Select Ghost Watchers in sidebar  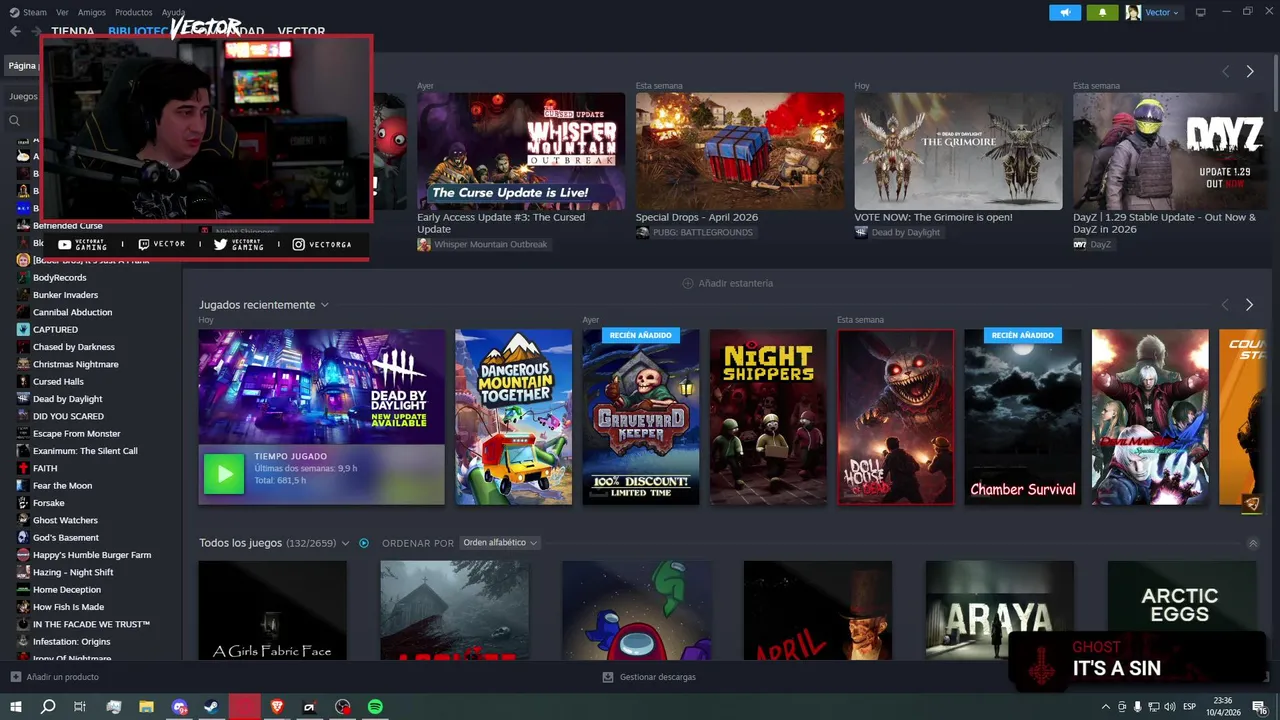(65, 520)
